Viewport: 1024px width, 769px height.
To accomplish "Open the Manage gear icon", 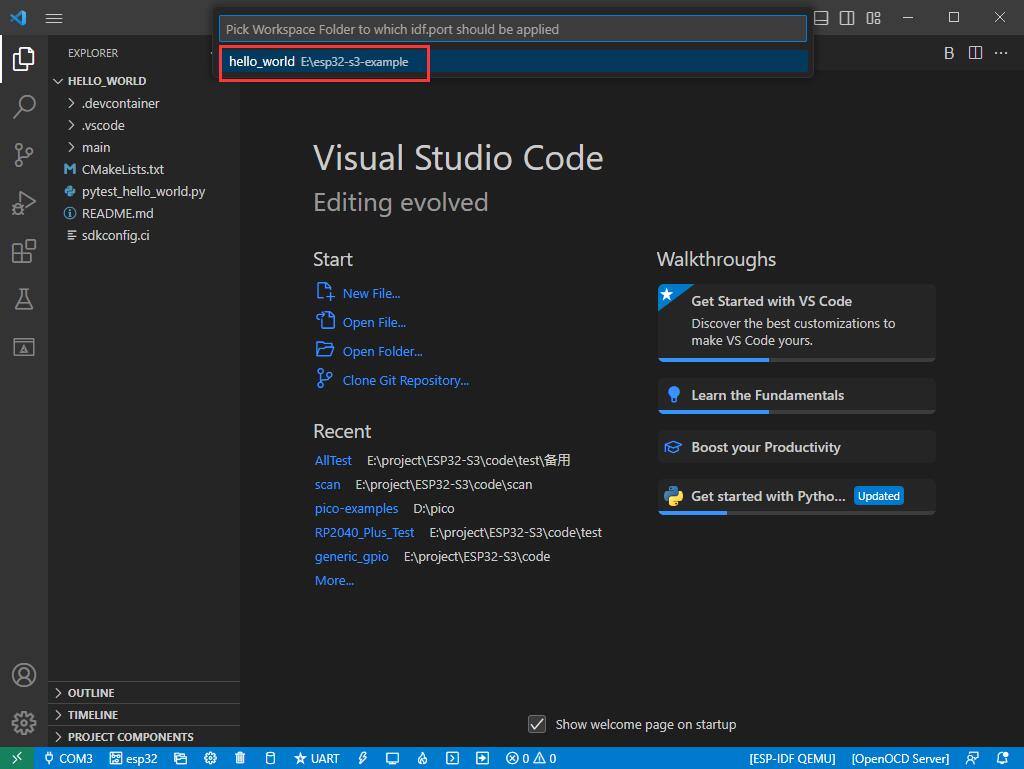I will click(24, 722).
